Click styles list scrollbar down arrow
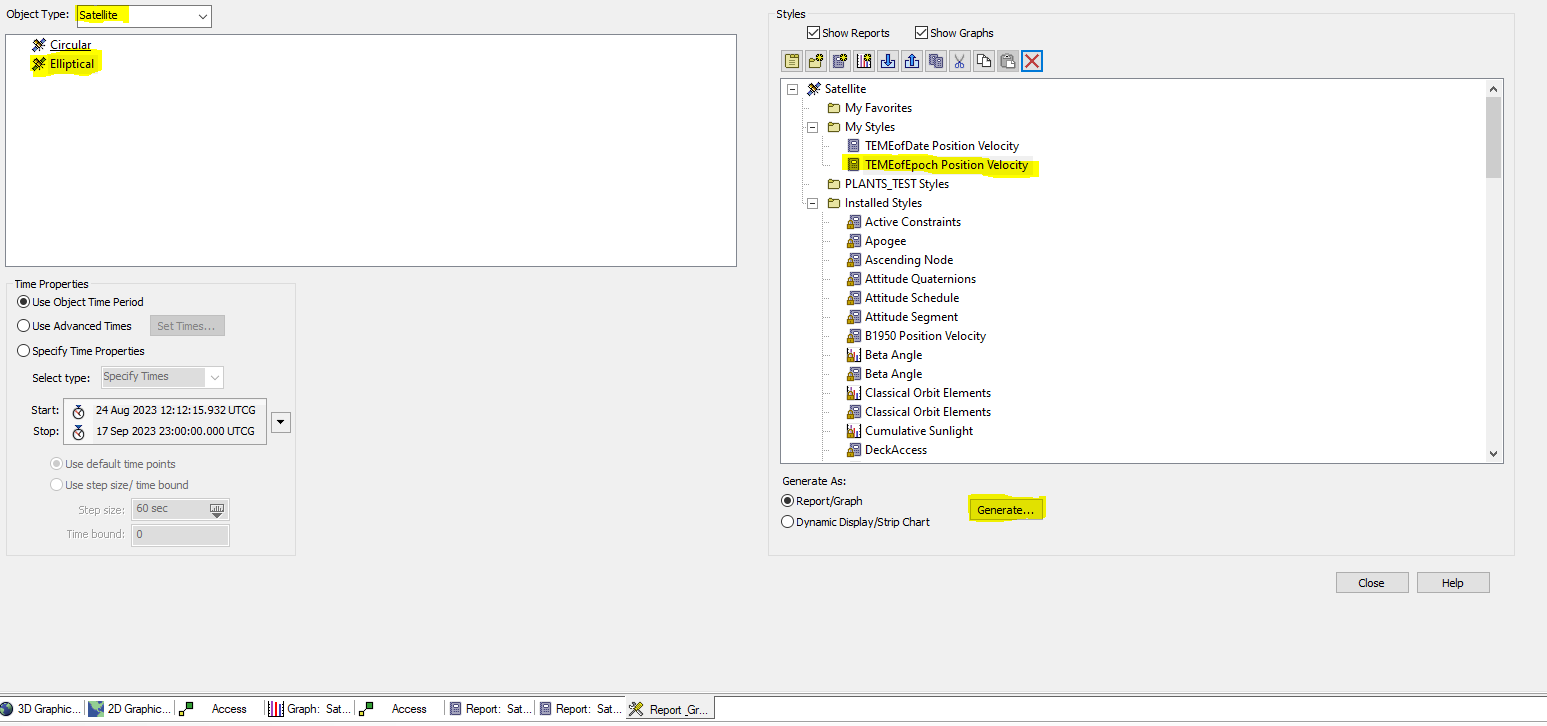Screen dimensions: 1547x726 (1494, 454)
